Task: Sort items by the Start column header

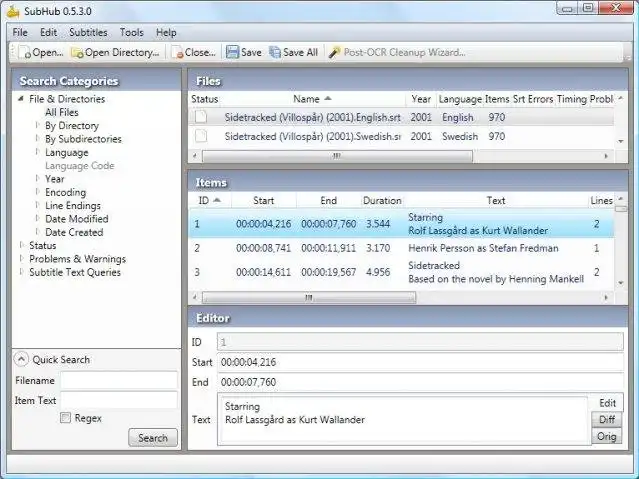Action: click(263, 201)
